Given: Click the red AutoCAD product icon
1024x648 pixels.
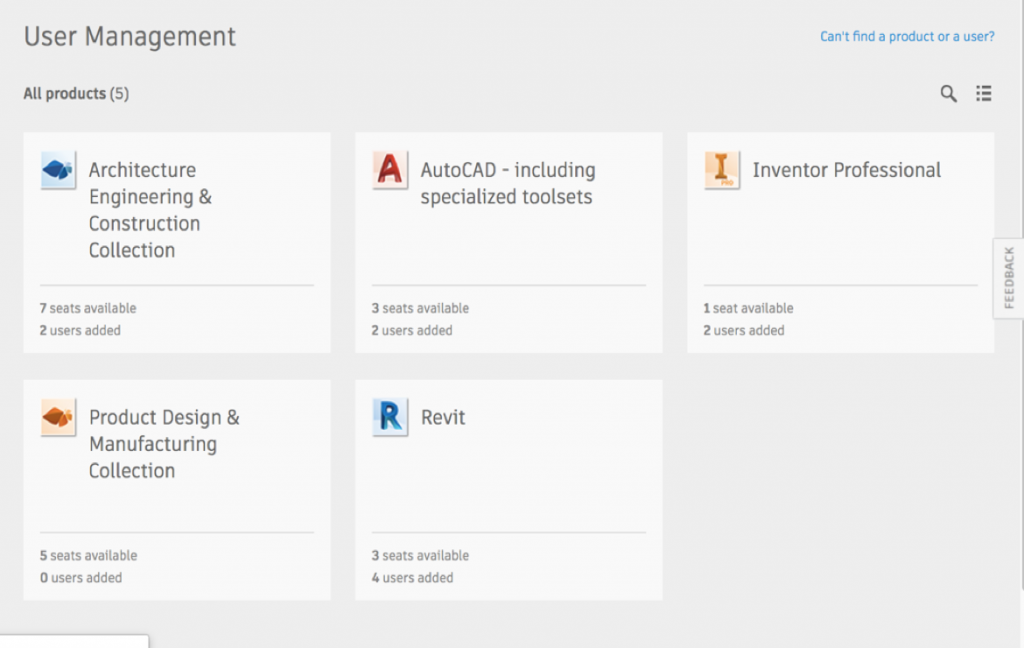Looking at the screenshot, I should [x=390, y=170].
